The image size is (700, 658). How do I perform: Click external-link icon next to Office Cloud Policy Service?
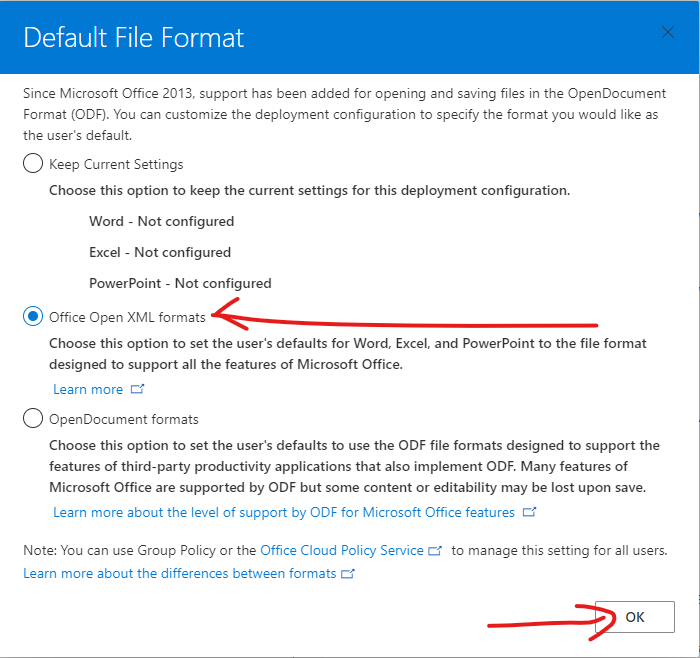tap(435, 550)
